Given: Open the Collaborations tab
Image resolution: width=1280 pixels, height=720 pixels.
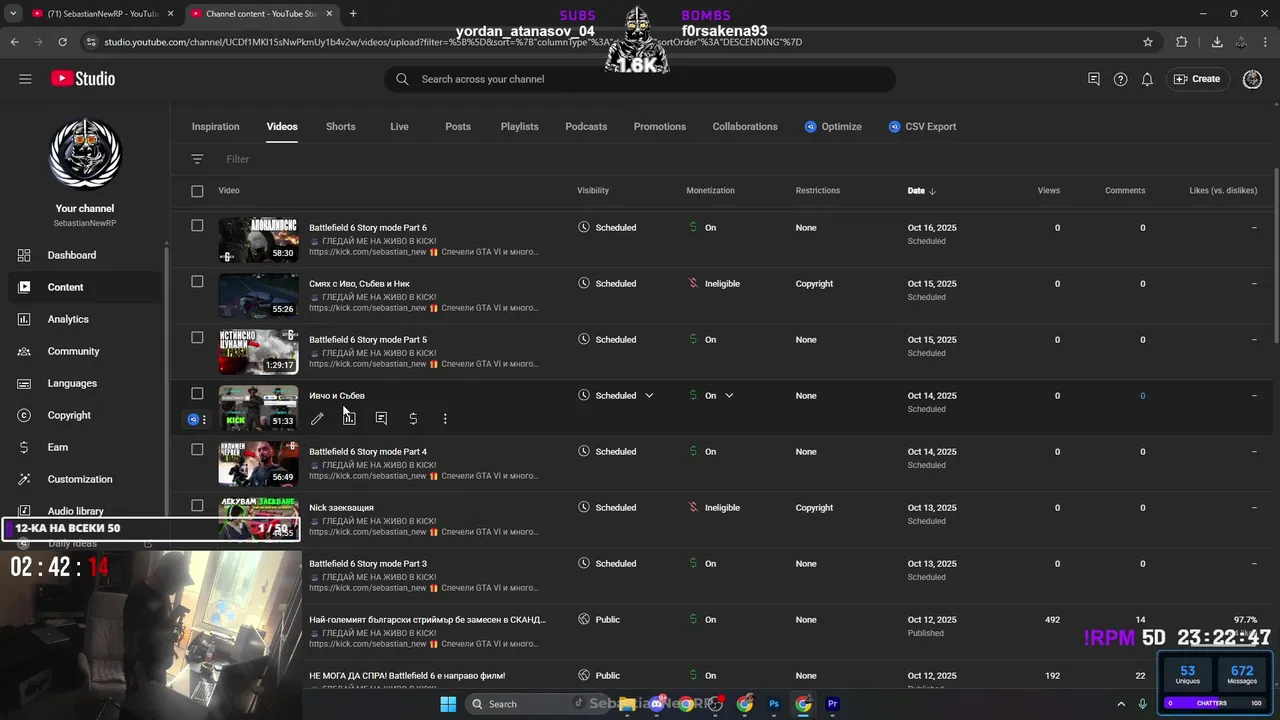Looking at the screenshot, I should [x=745, y=127].
